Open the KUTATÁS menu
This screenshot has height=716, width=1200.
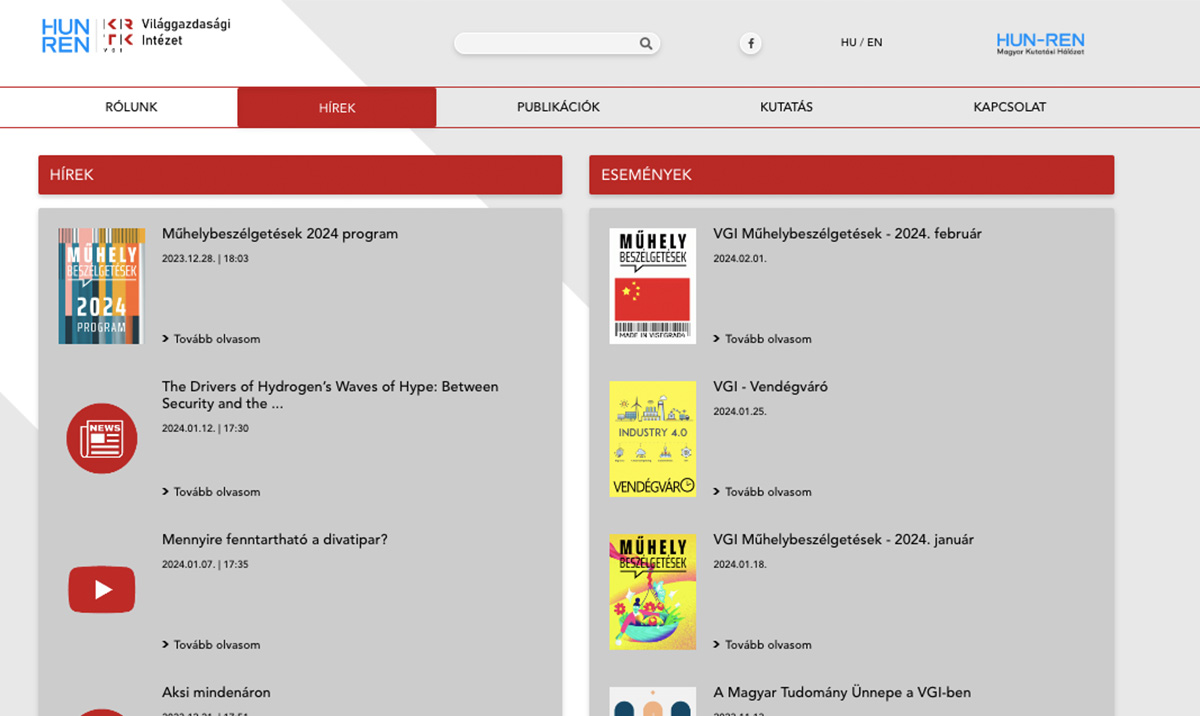click(x=786, y=107)
